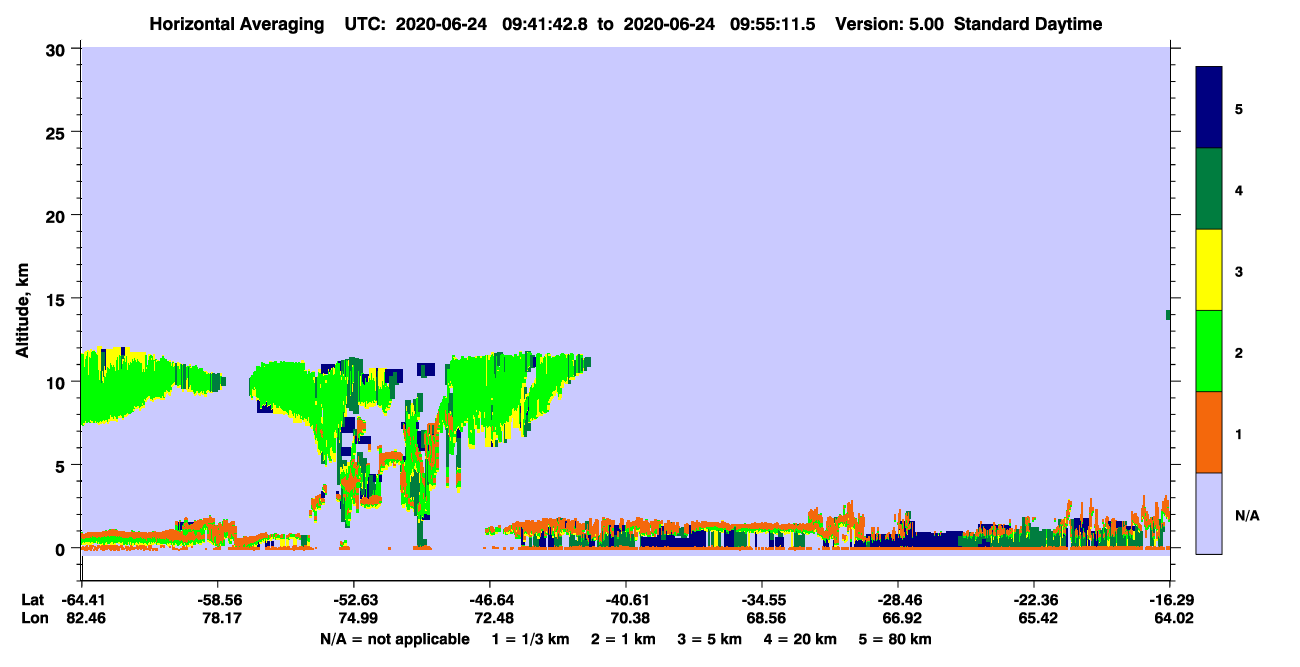Click the lavender N/A color swatch
Image resolution: width=1300 pixels, height=667 pixels.
(1209, 513)
